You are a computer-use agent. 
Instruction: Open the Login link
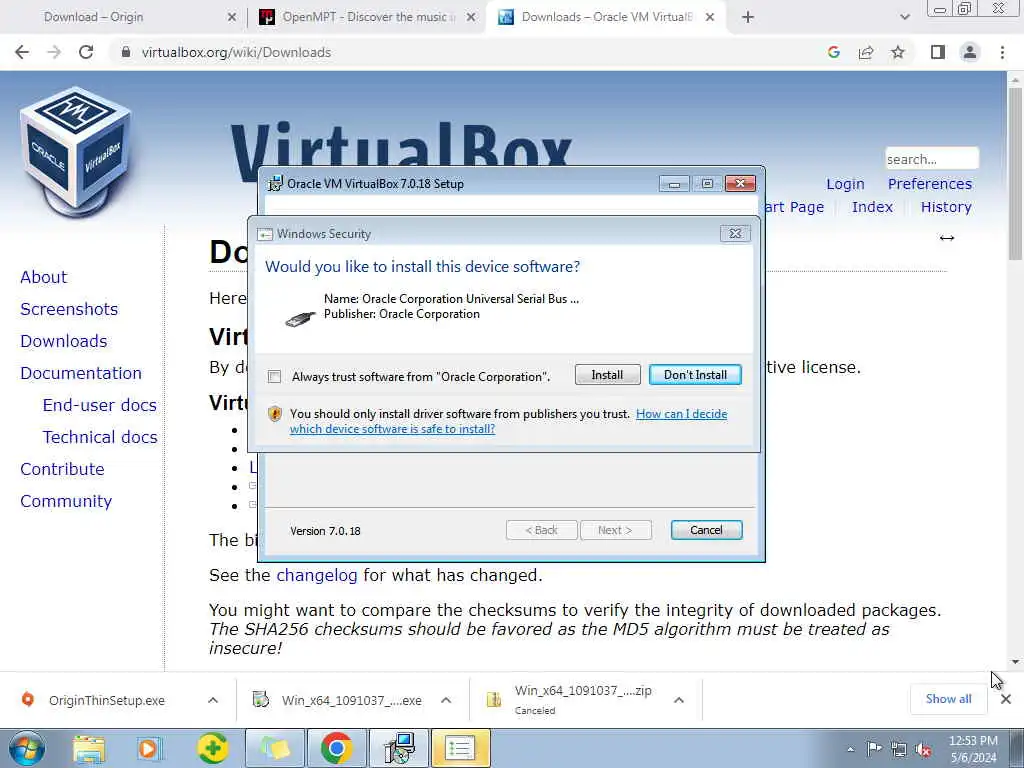845,184
